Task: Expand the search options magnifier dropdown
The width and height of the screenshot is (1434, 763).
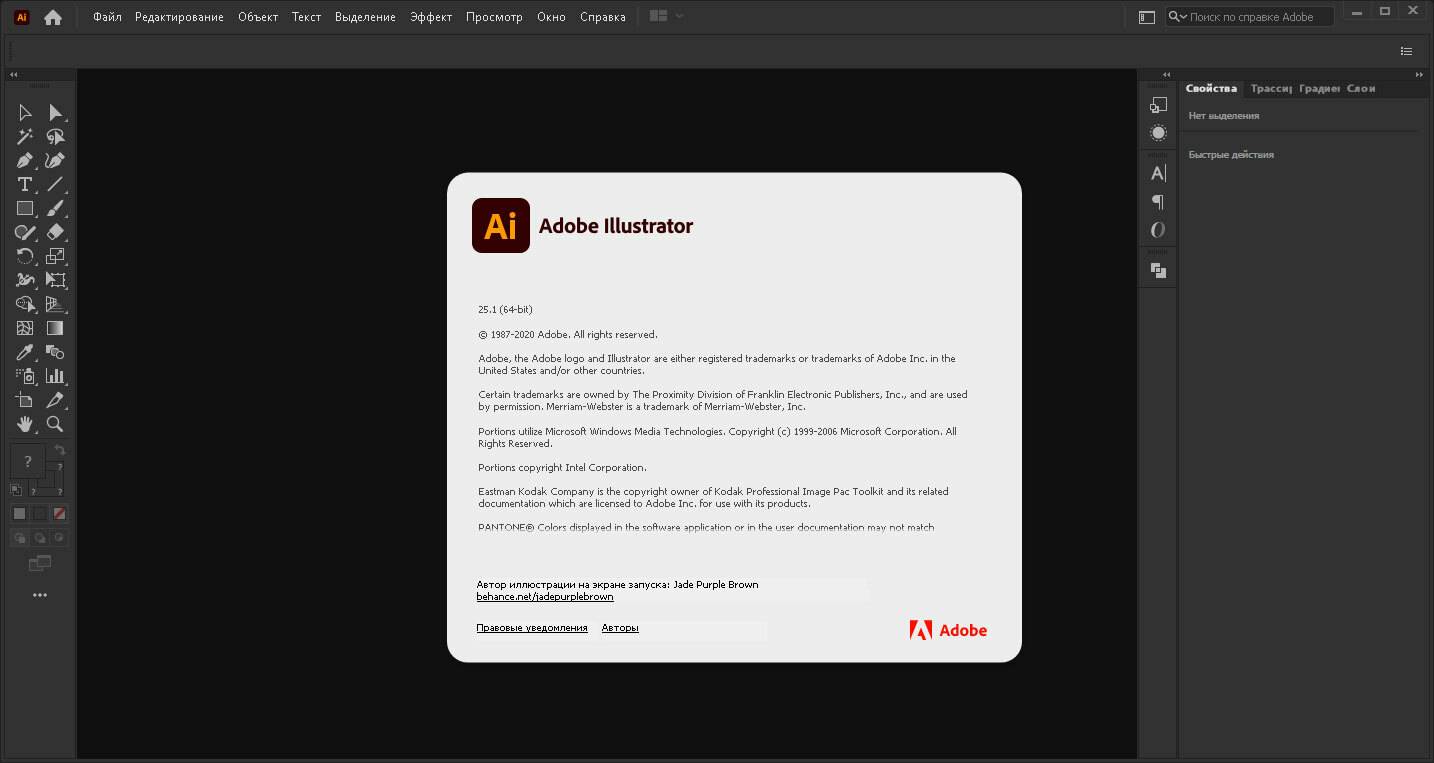Action: pos(1178,17)
